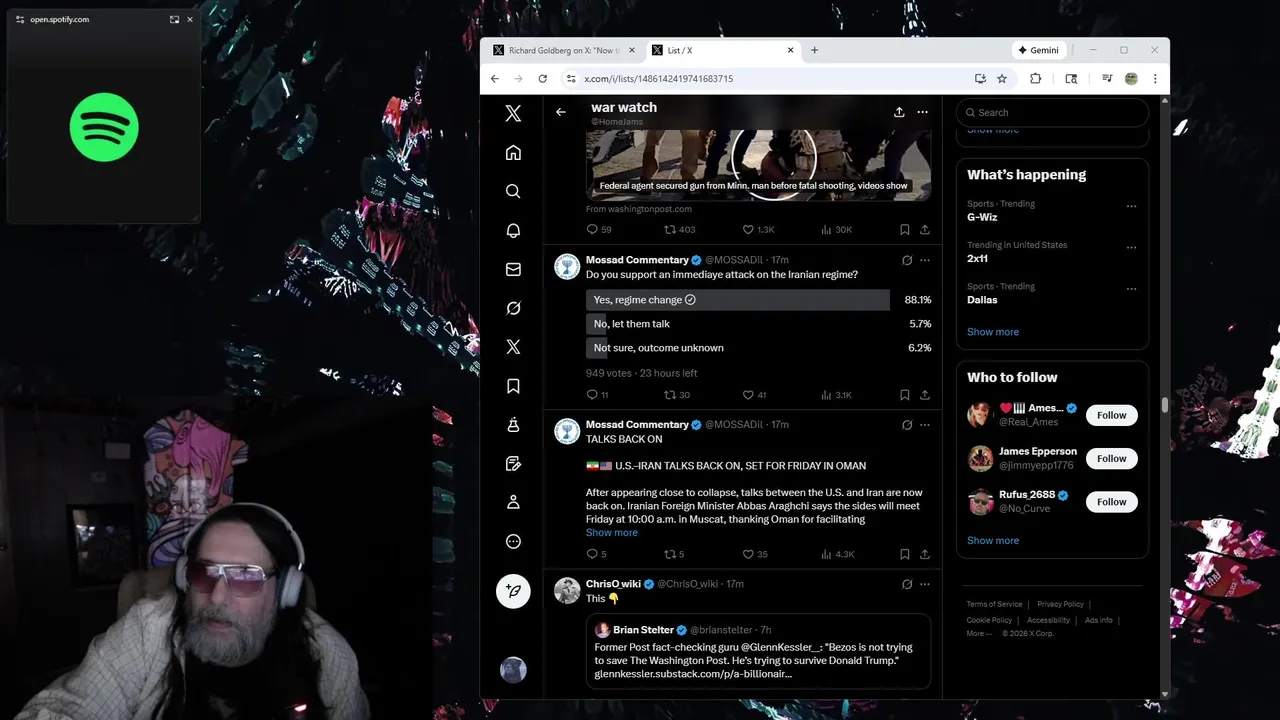
Task: Repost the Mossad poll post
Action: point(677,395)
